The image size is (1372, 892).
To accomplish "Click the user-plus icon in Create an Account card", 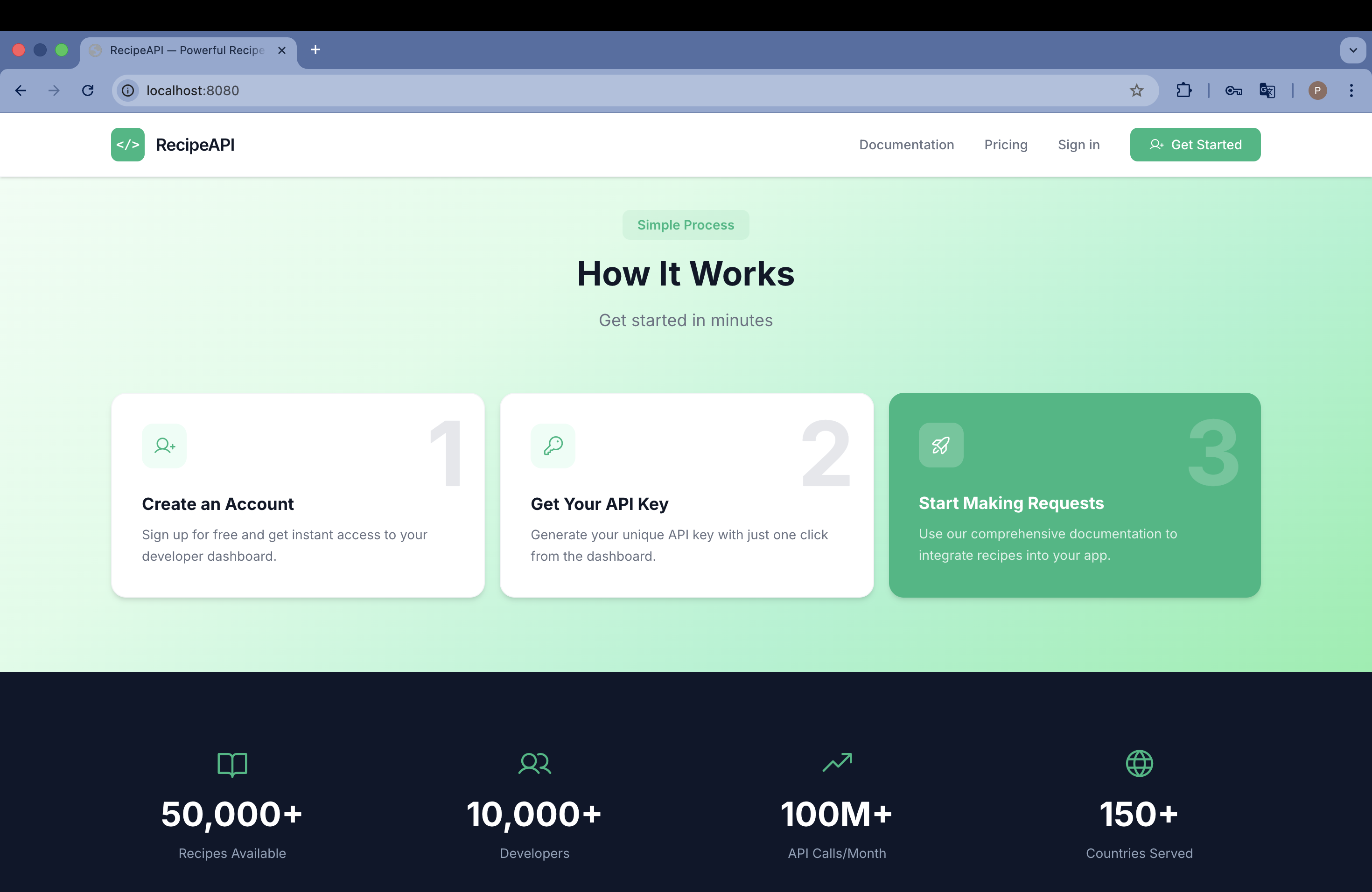I will [164, 446].
